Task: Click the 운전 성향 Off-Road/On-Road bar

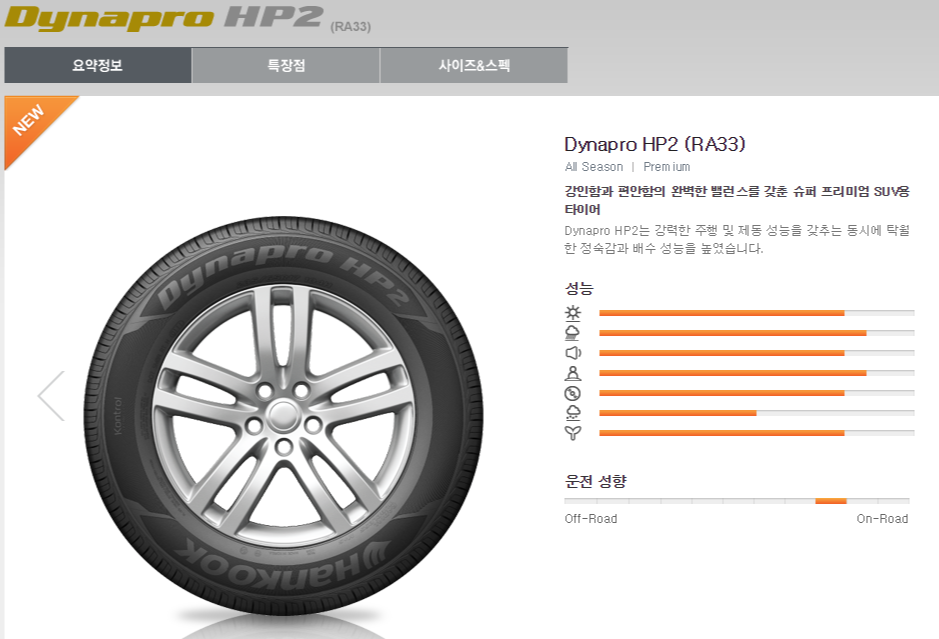Action: click(737, 501)
